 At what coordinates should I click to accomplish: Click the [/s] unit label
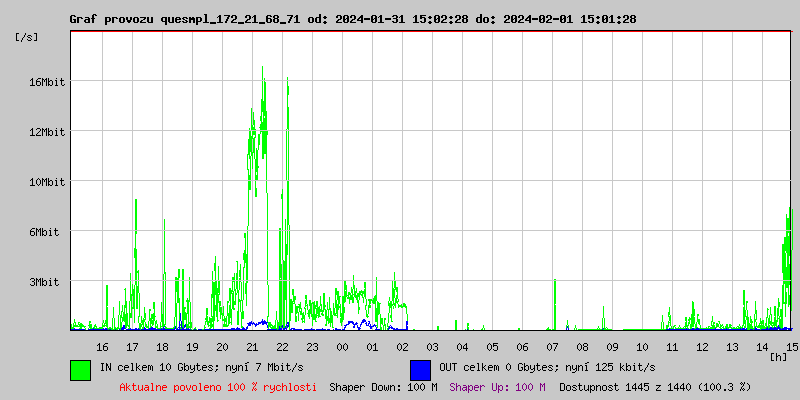tap(27, 37)
